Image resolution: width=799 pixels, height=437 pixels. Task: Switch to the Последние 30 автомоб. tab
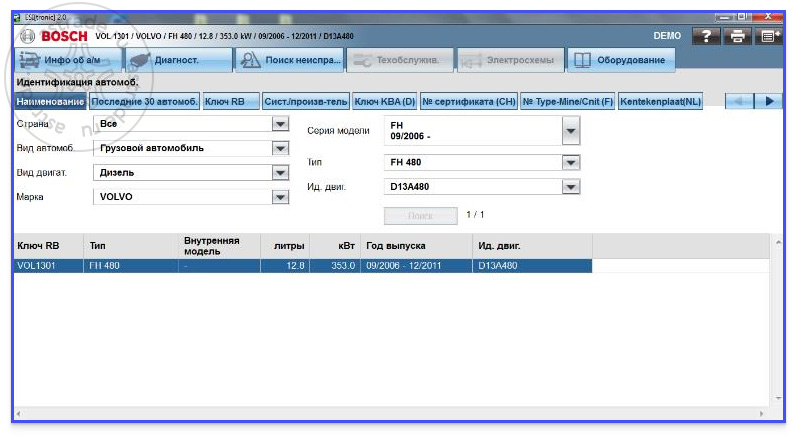pyautogui.click(x=144, y=101)
